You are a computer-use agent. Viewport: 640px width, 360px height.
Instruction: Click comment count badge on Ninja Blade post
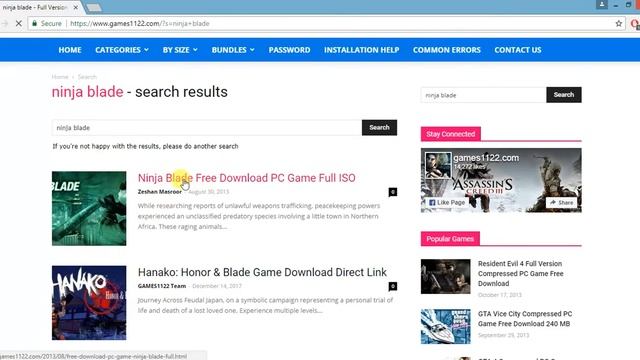tap(393, 192)
